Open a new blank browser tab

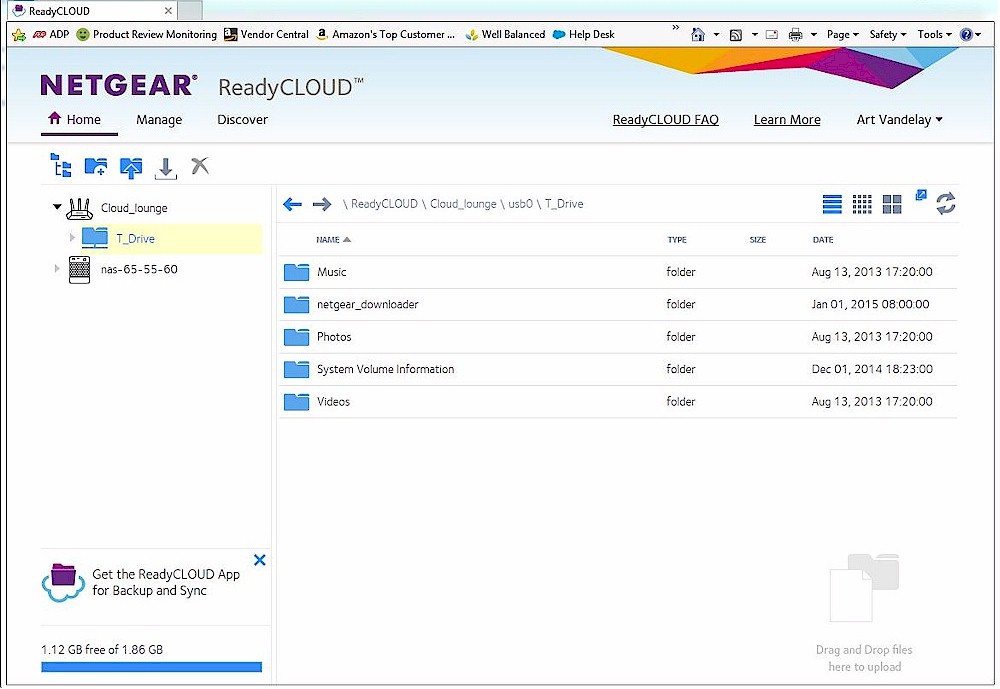[190, 11]
